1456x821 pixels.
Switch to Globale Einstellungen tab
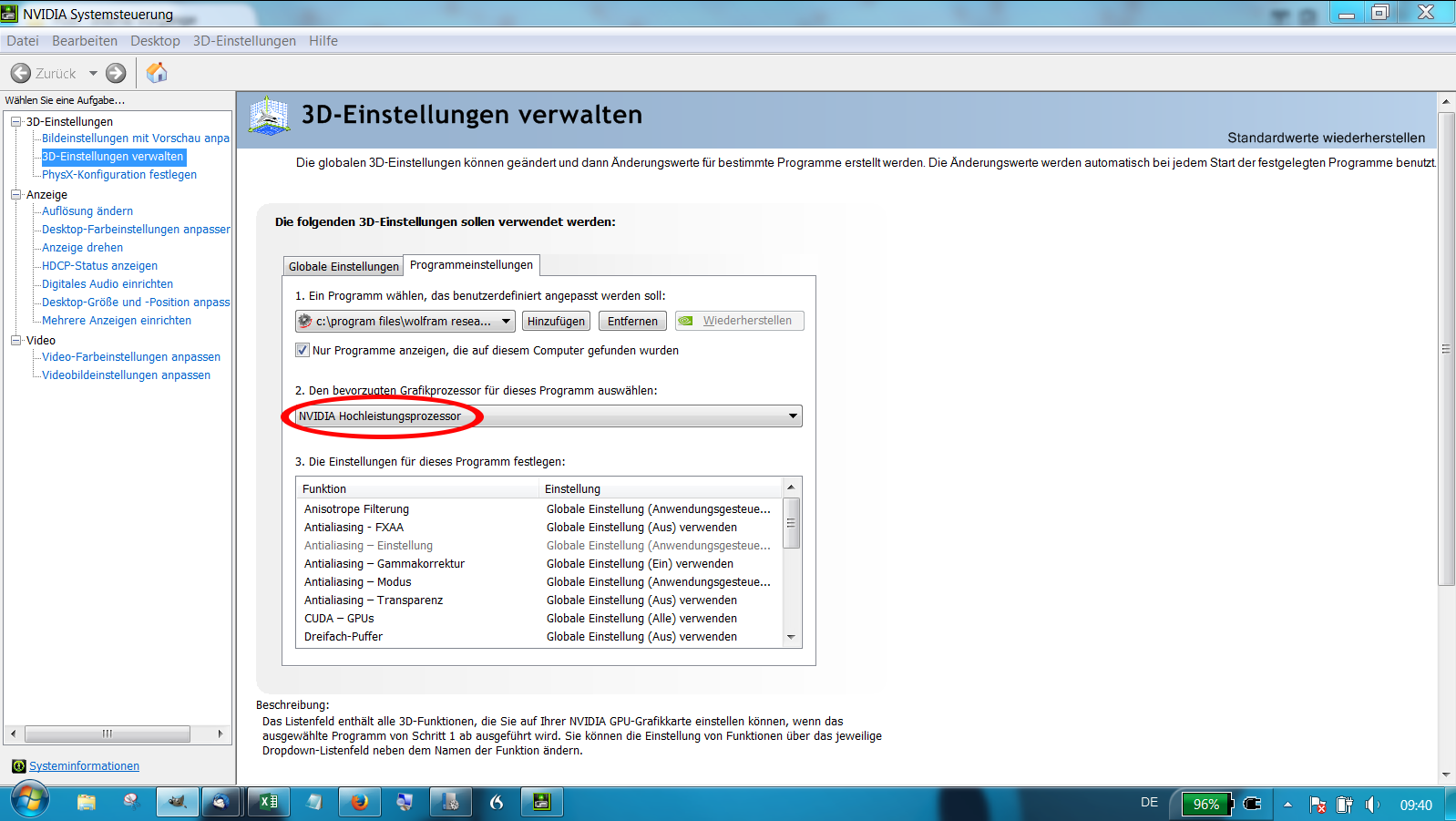click(343, 266)
